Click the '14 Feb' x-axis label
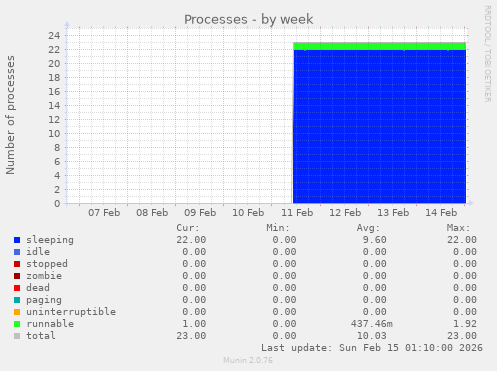Viewport: 497px width, 371px height. (x=441, y=213)
